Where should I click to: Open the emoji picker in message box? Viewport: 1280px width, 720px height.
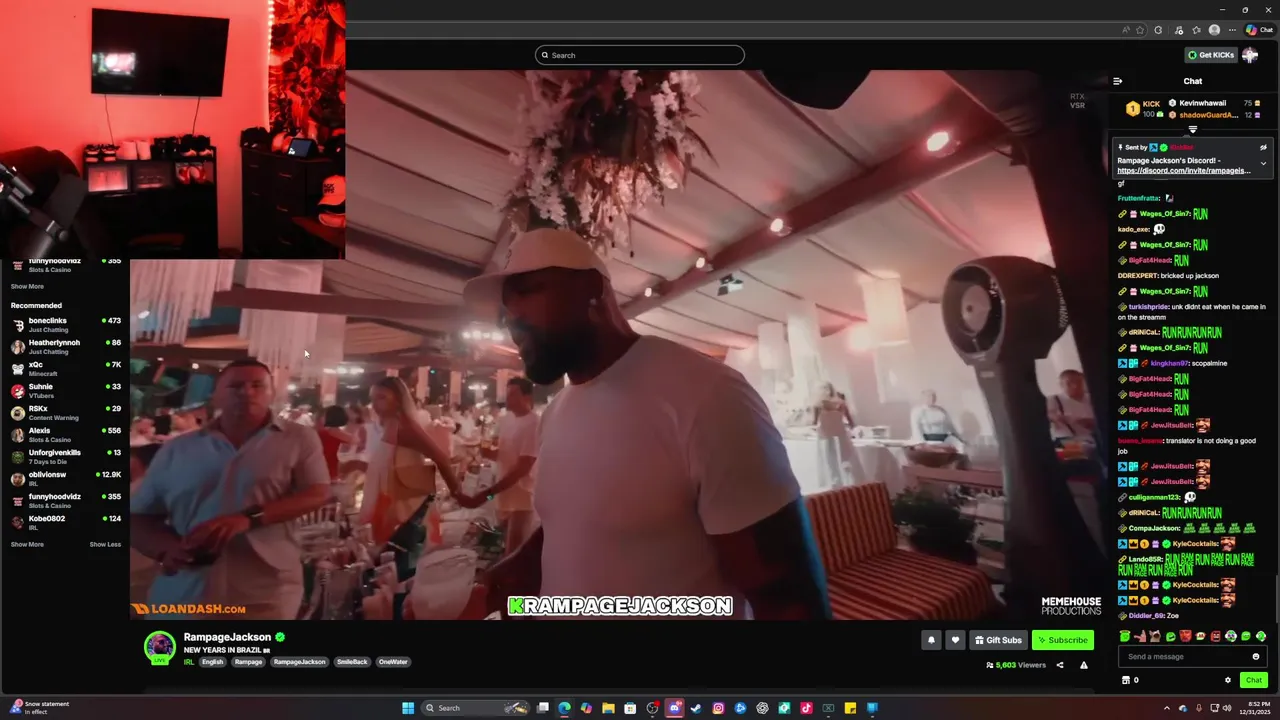[1256, 657]
